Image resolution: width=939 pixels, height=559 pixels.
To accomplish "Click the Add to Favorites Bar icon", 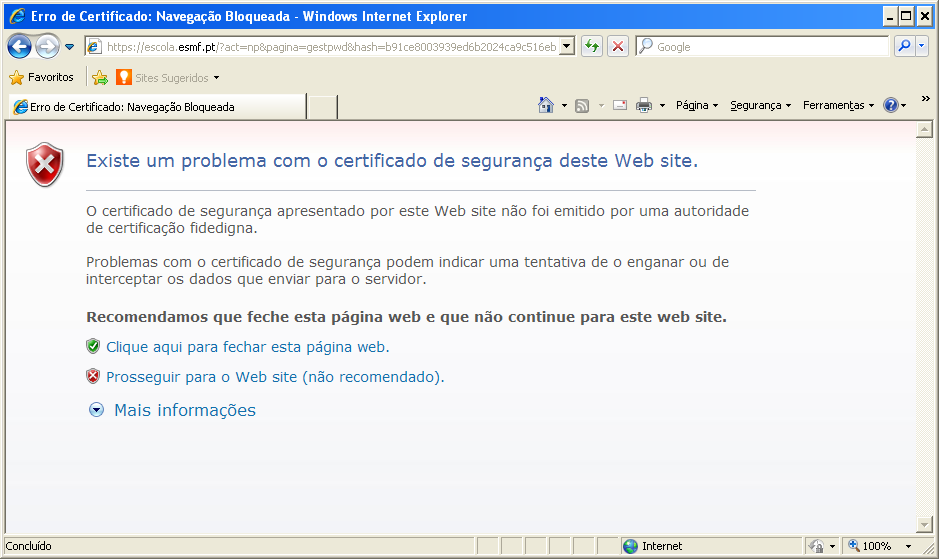I will tap(100, 77).
